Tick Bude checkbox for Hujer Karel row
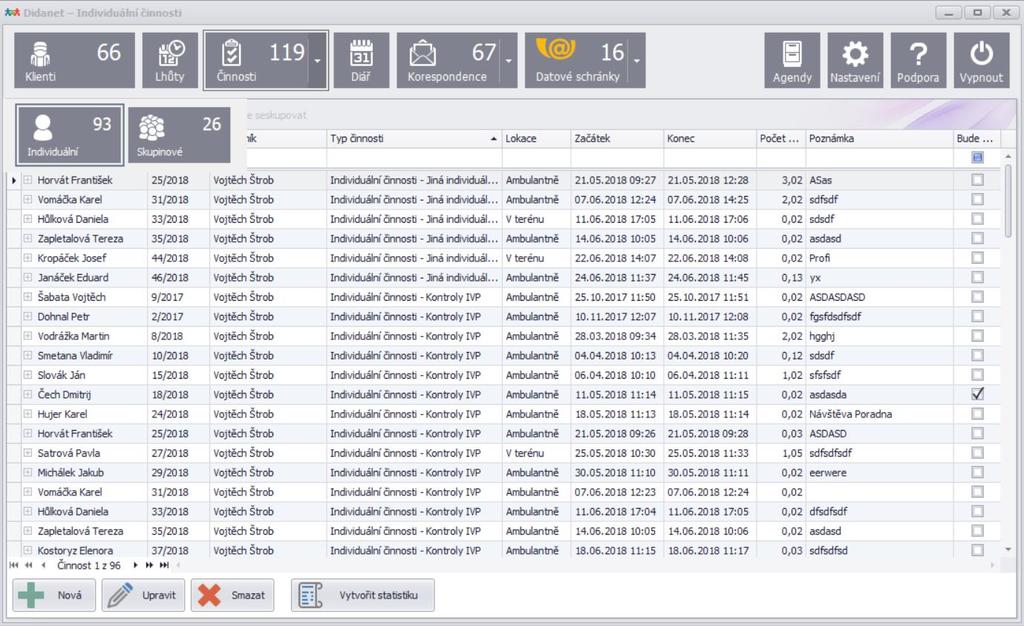Viewport: 1024px width, 626px height. [977, 414]
